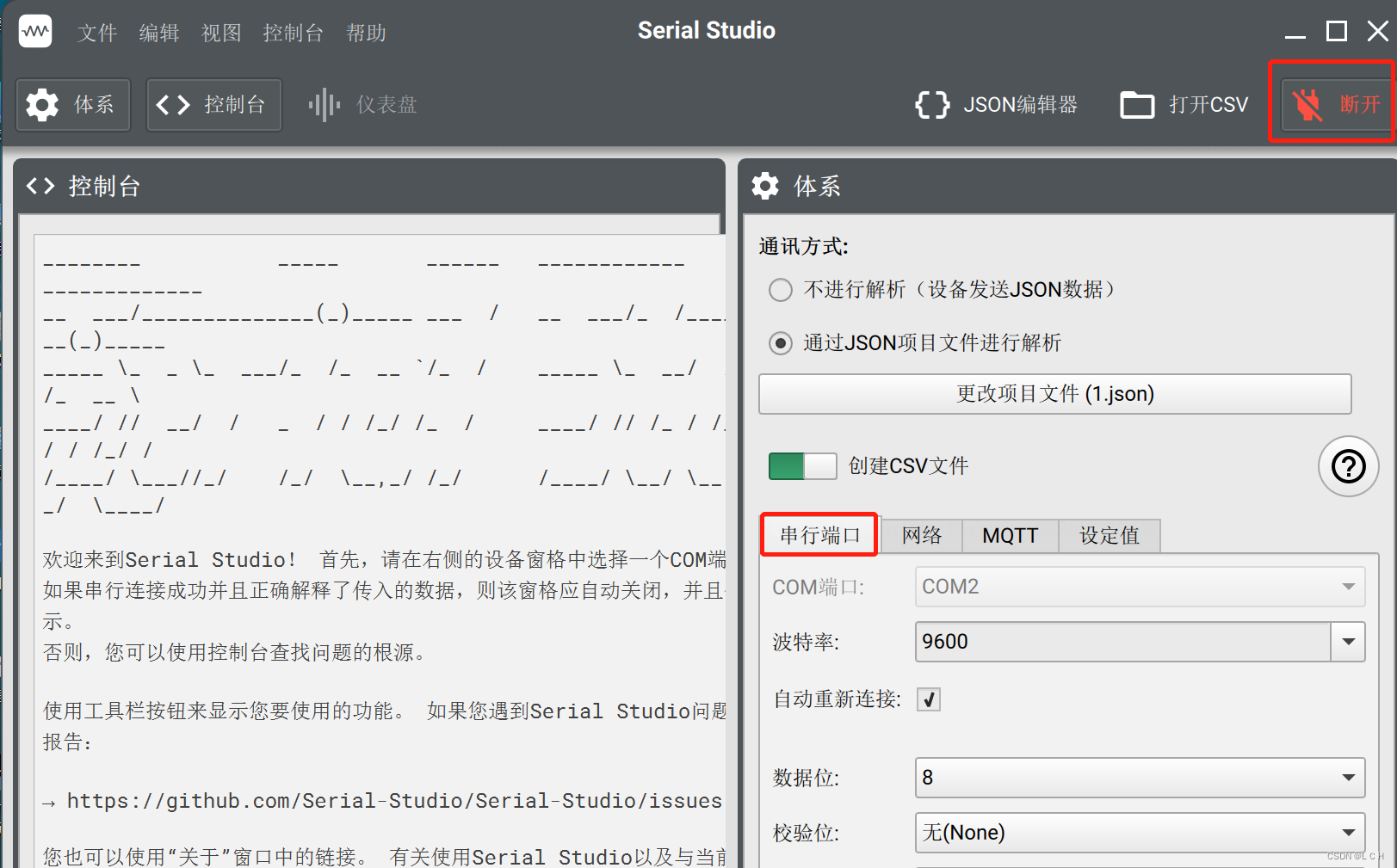Screen dimensions: 1397x868
Task: Click 更改项目文件 (1.json) button
Action: (x=1055, y=394)
